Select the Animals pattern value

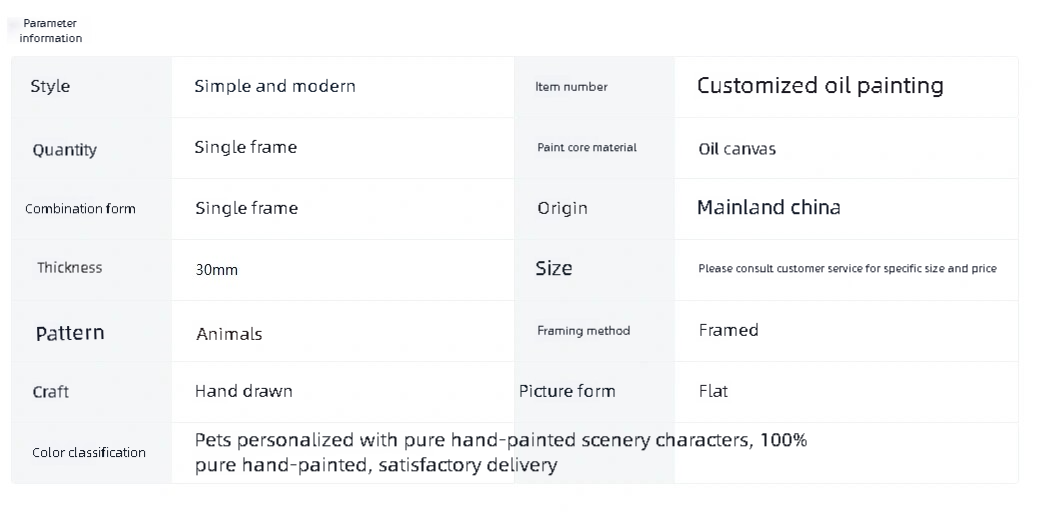(x=229, y=334)
